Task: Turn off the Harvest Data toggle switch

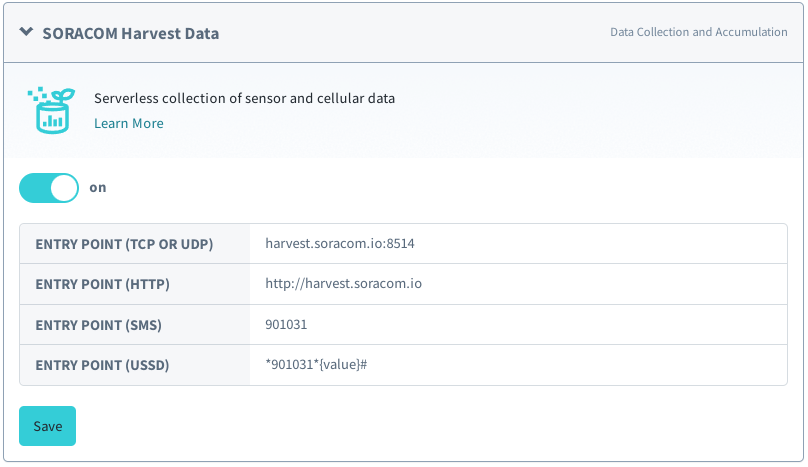Action: [x=49, y=188]
